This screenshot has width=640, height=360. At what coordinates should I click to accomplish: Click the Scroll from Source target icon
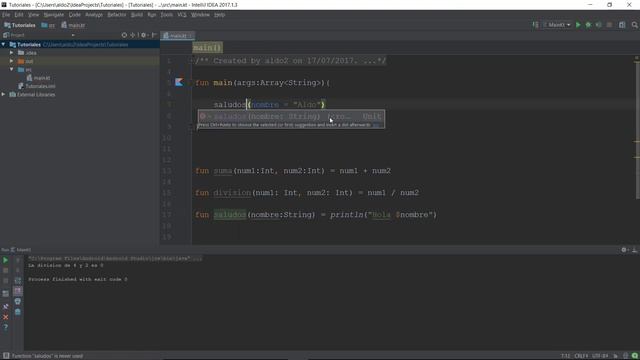pos(124,35)
